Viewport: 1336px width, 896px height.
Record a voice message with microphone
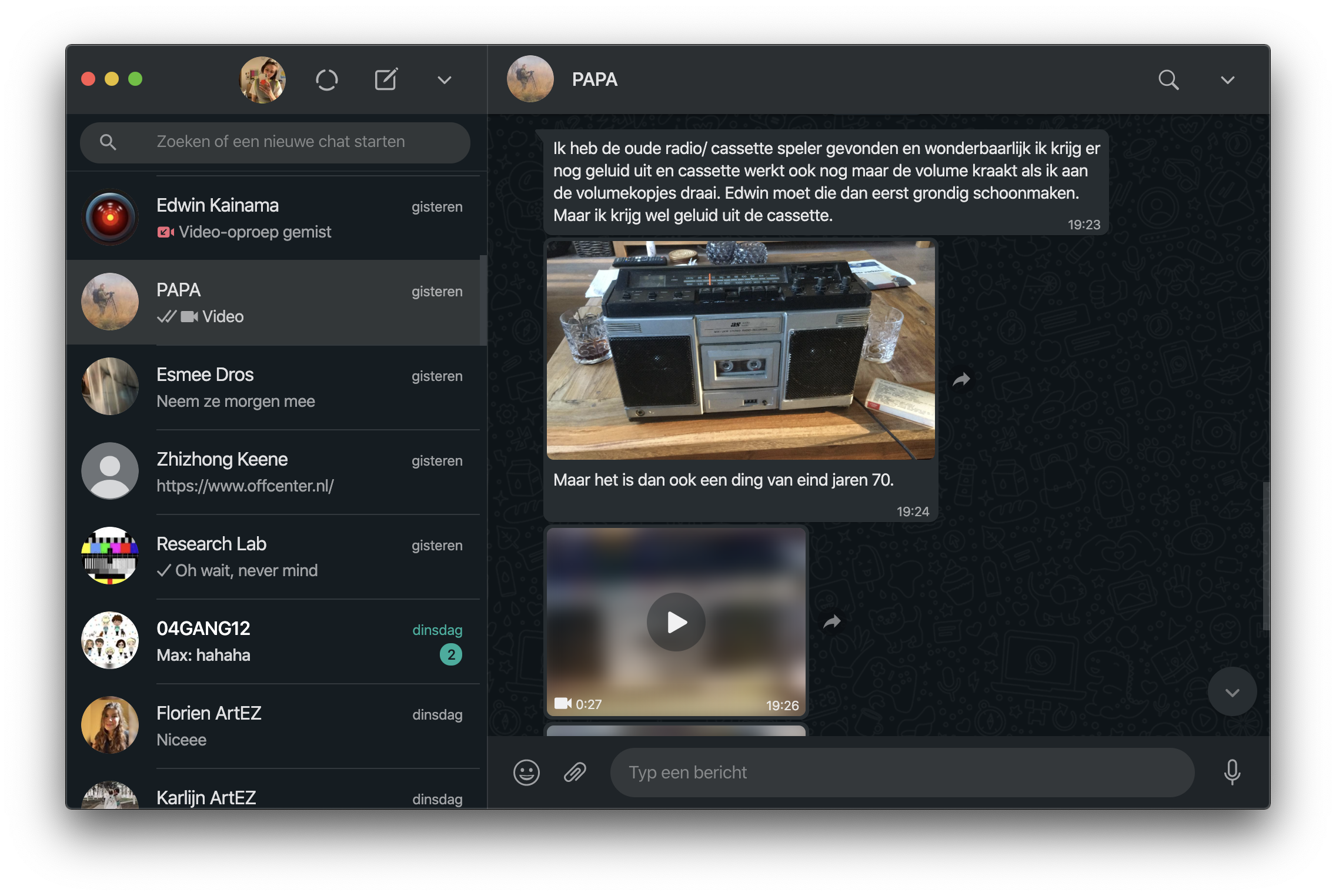coord(1232,773)
